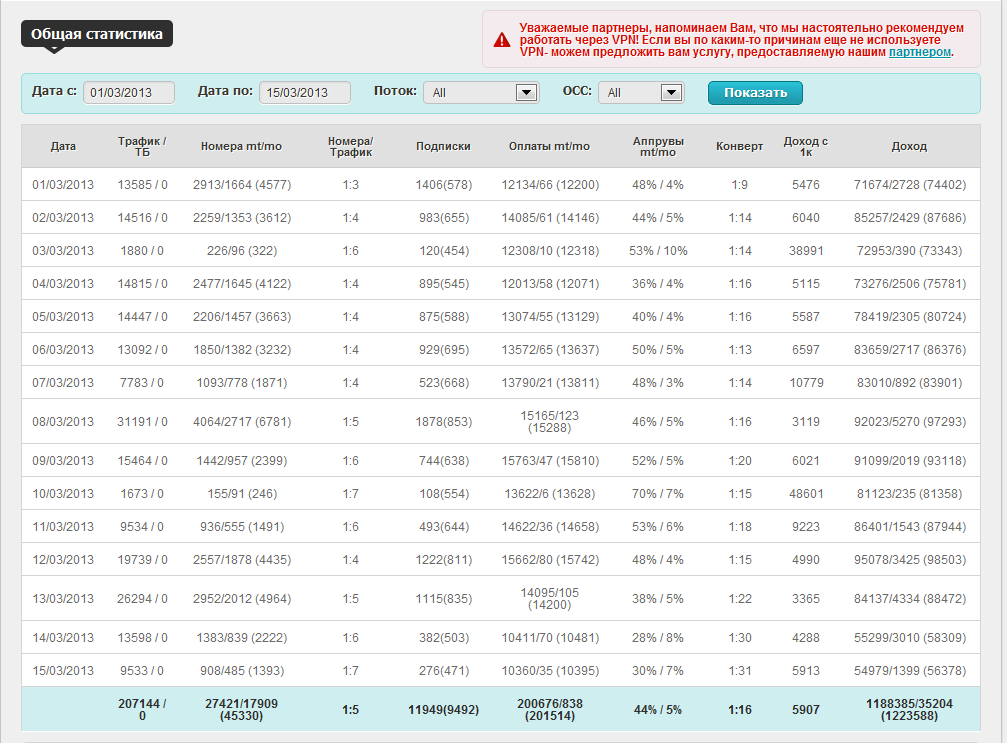This screenshot has height=743, width=1007.
Task: Click payments value 15165/123 (15288)
Action: click(x=550, y=422)
